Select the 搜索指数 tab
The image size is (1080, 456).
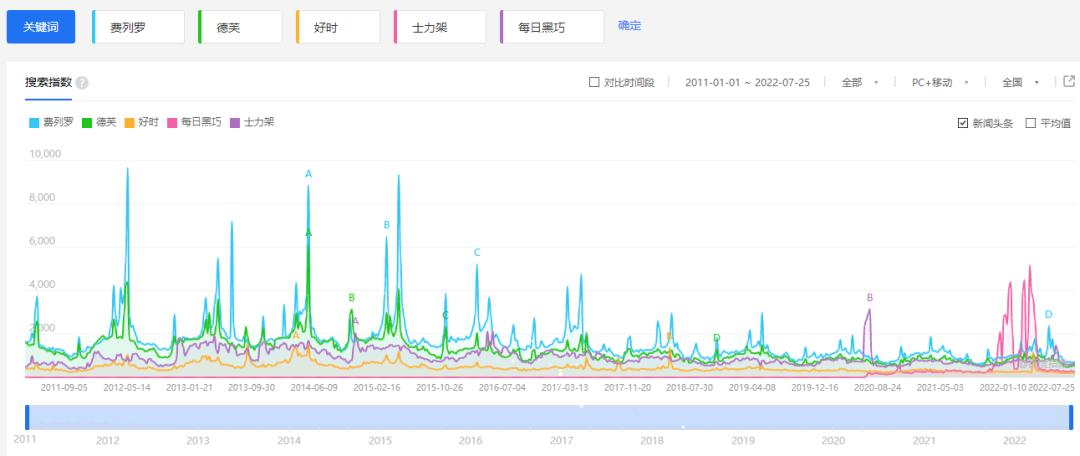coord(48,83)
